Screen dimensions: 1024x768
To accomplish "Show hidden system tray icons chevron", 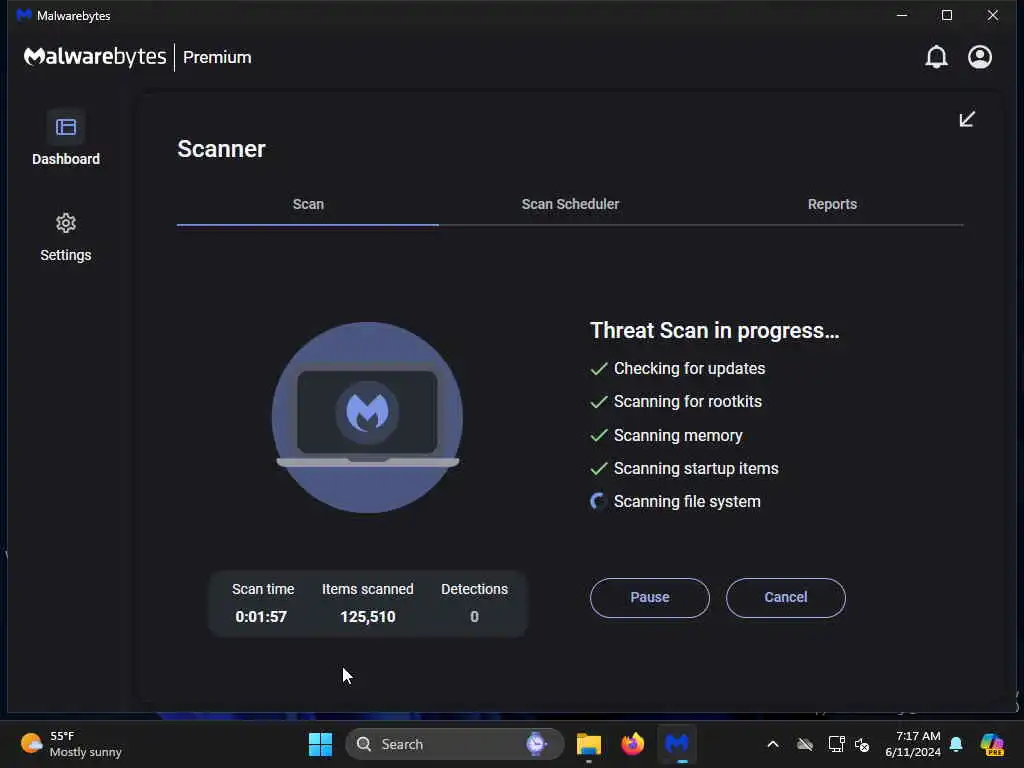I will 773,744.
